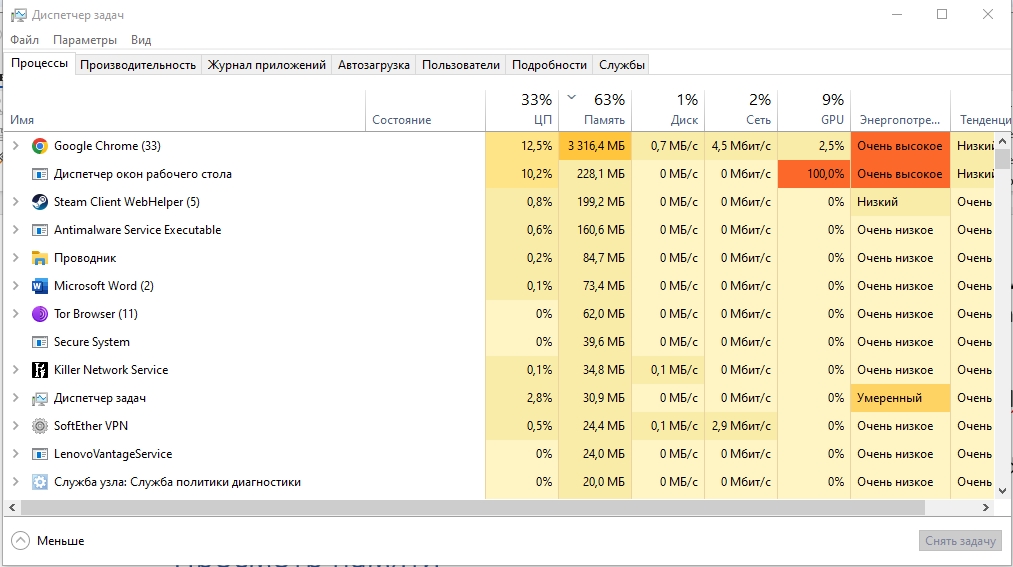Click the Google Chrome process icon
The width and height of the screenshot is (1013, 567).
pyautogui.click(x=39, y=146)
